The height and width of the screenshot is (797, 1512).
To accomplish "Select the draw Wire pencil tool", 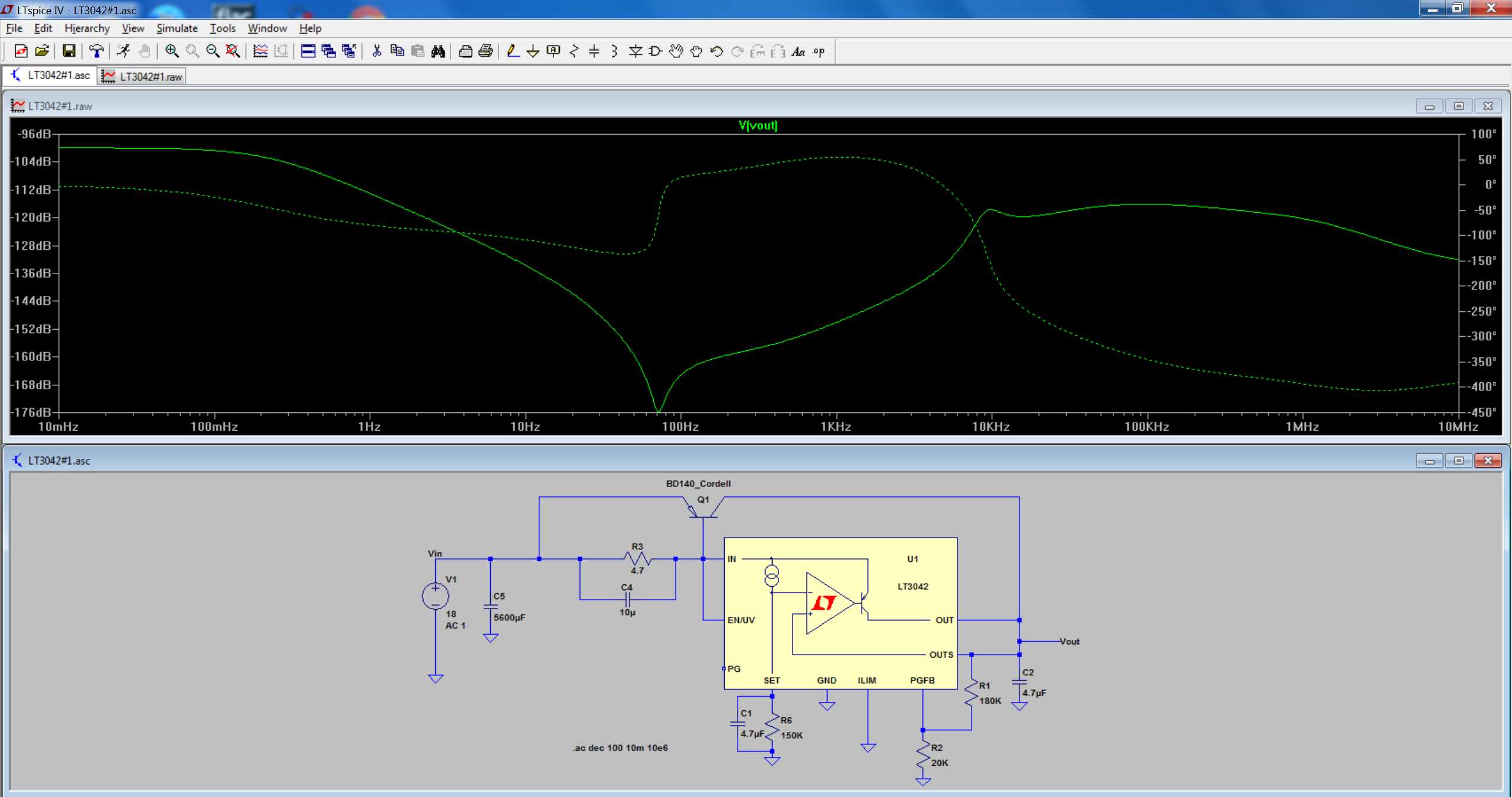I will click(x=513, y=51).
